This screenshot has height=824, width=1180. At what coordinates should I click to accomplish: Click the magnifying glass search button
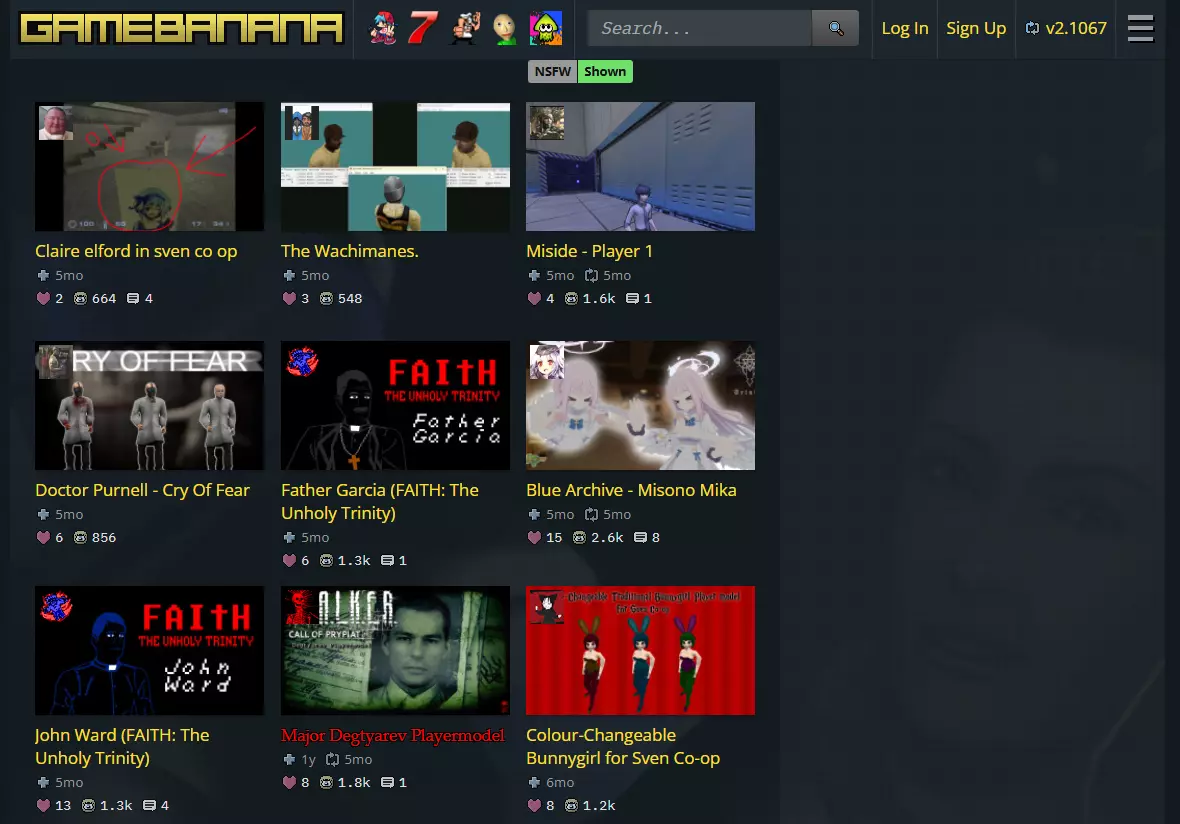[x=835, y=29]
